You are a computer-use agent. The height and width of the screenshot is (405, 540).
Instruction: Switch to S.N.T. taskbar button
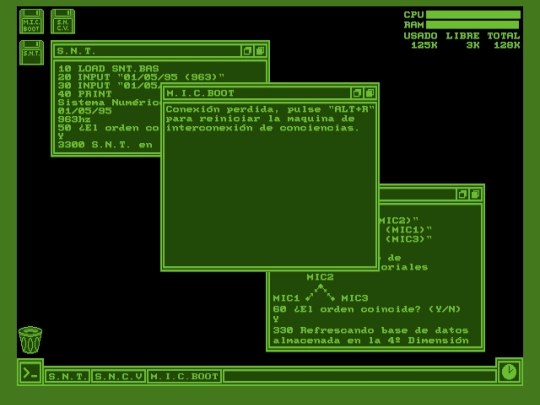(67, 376)
